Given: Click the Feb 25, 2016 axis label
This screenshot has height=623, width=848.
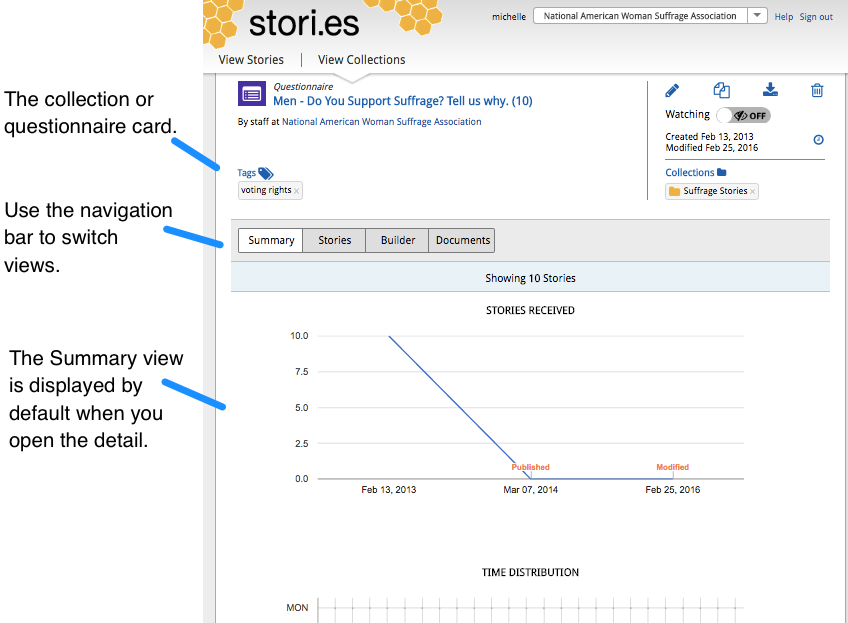Looking at the screenshot, I should point(672,489).
